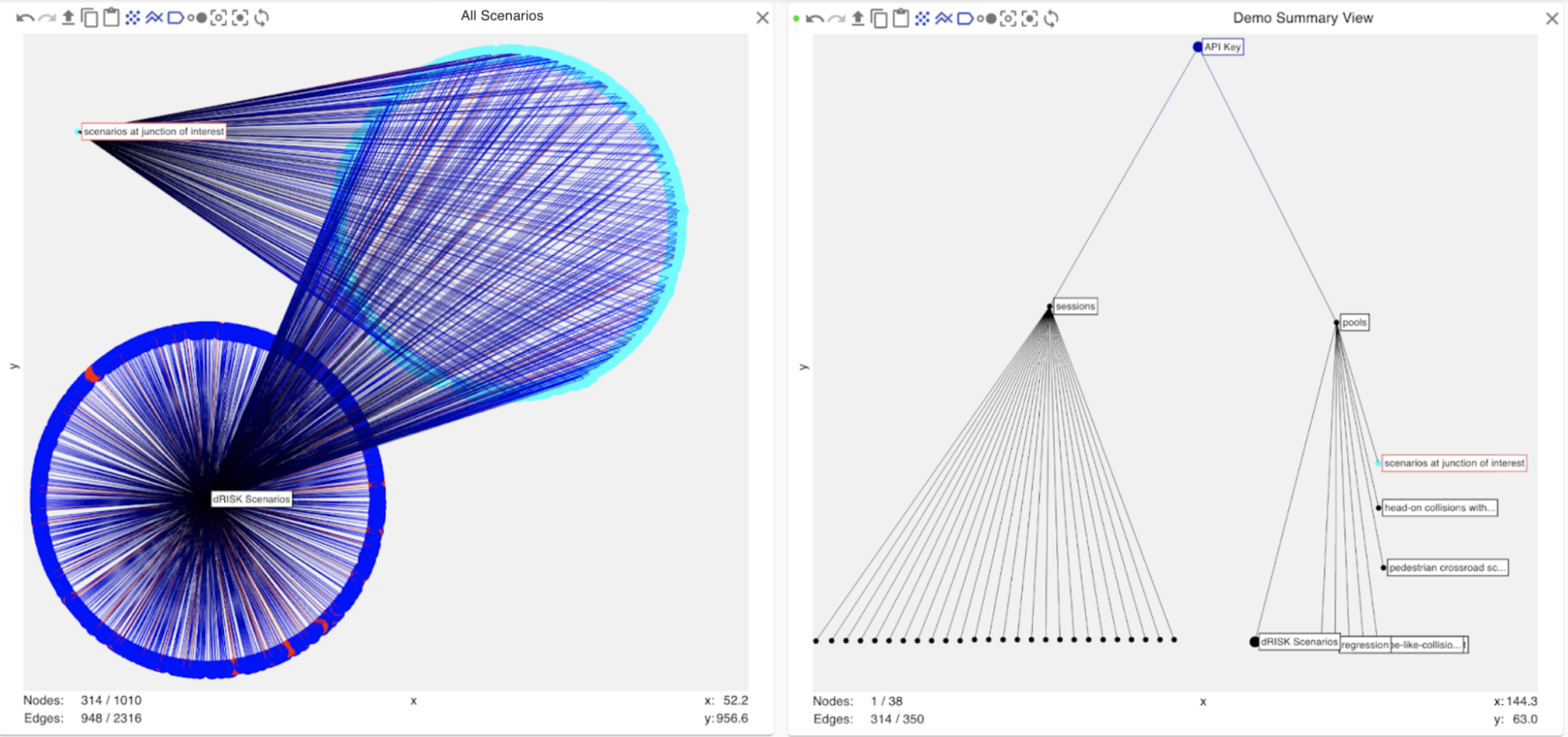Click paste clipboard icon in Demo Summary View
This screenshot has width=1568, height=737.
click(x=900, y=18)
